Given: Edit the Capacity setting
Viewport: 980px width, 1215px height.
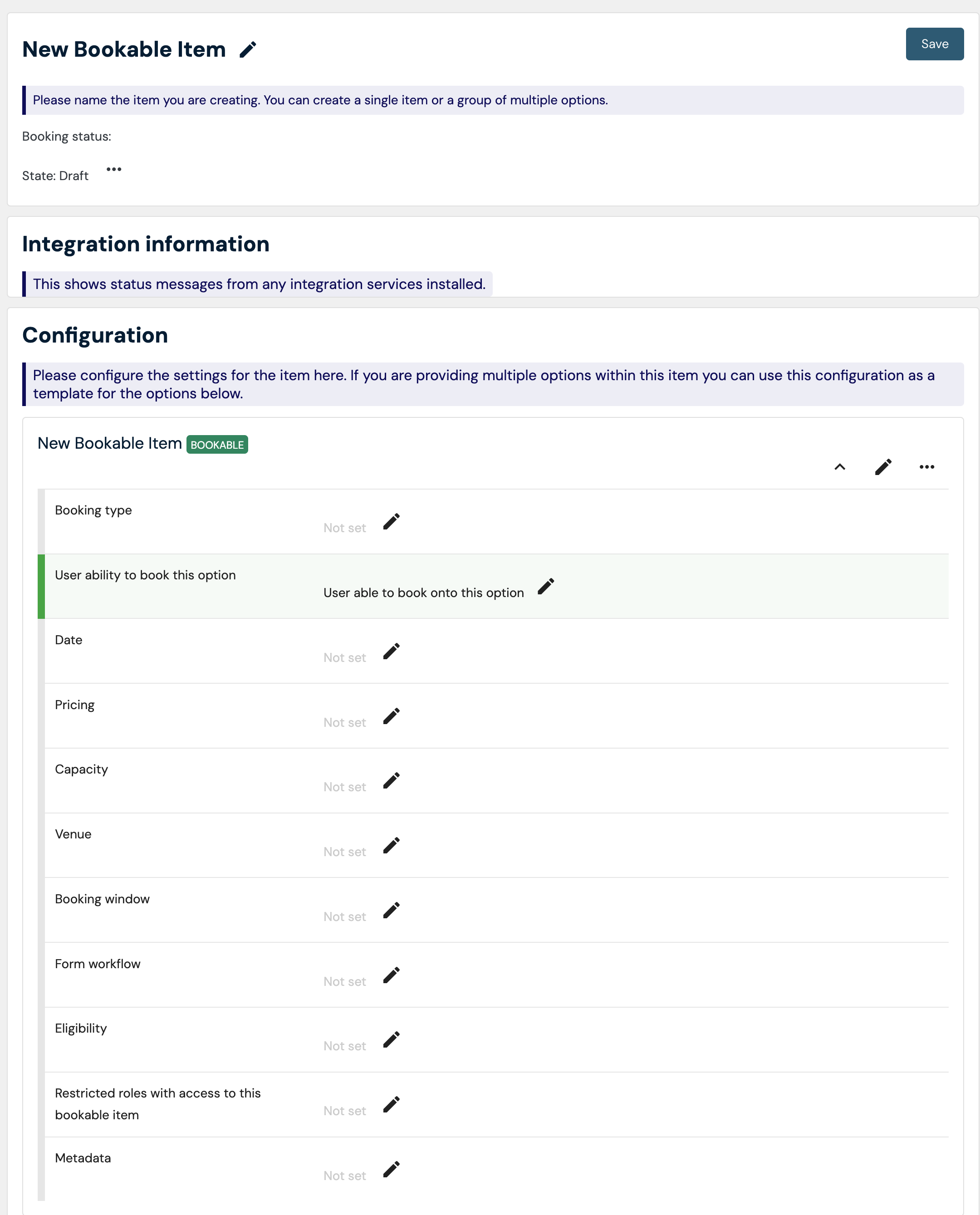Looking at the screenshot, I should coord(391,781).
